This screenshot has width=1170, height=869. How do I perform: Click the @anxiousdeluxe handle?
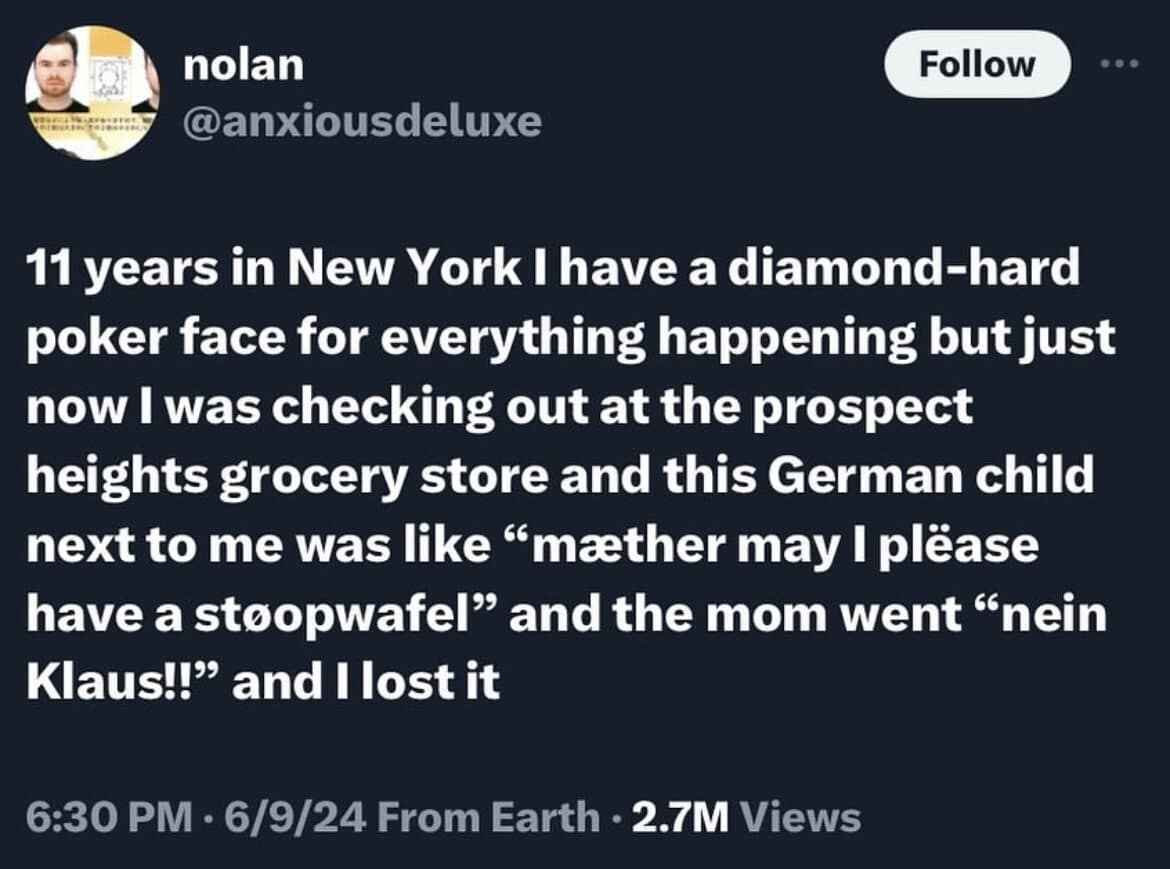click(x=362, y=121)
